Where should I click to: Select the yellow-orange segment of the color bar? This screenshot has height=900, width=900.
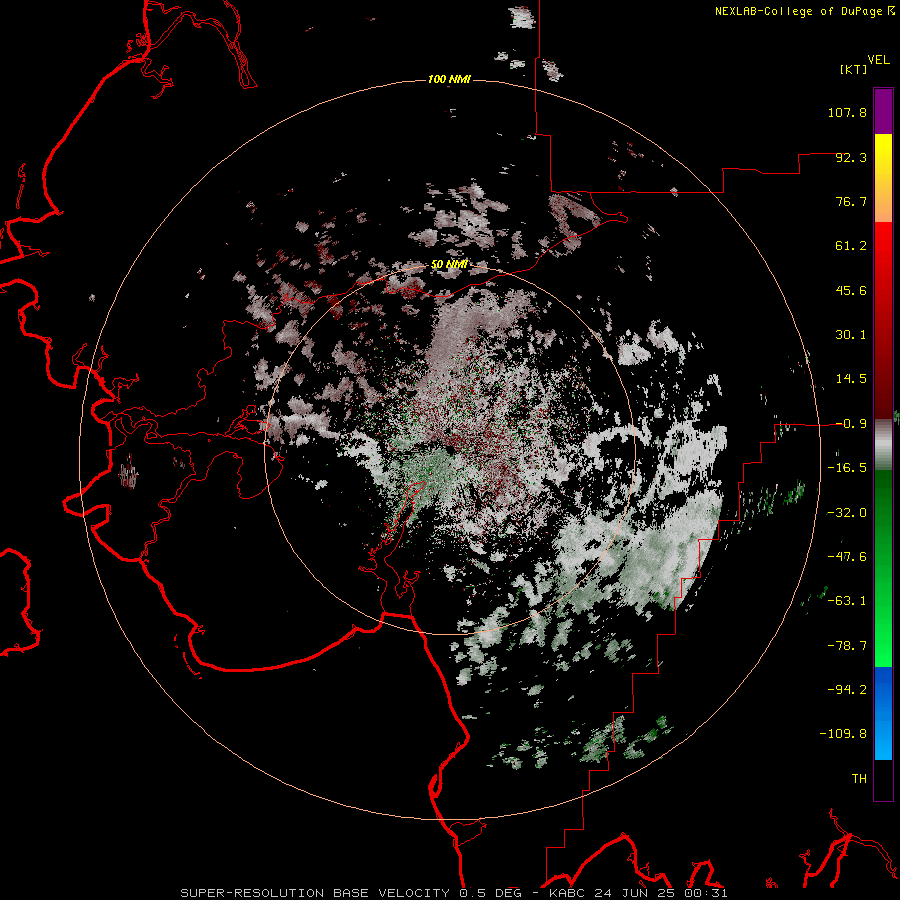tap(883, 178)
